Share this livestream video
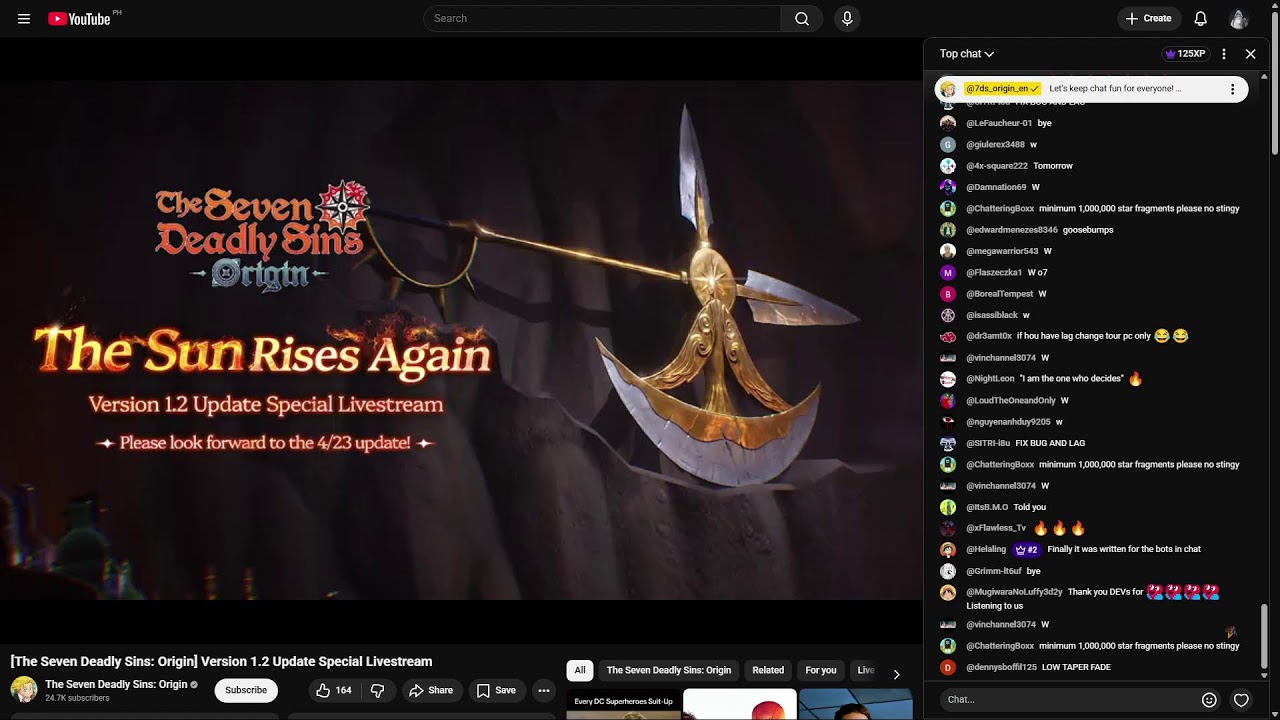 click(430, 690)
